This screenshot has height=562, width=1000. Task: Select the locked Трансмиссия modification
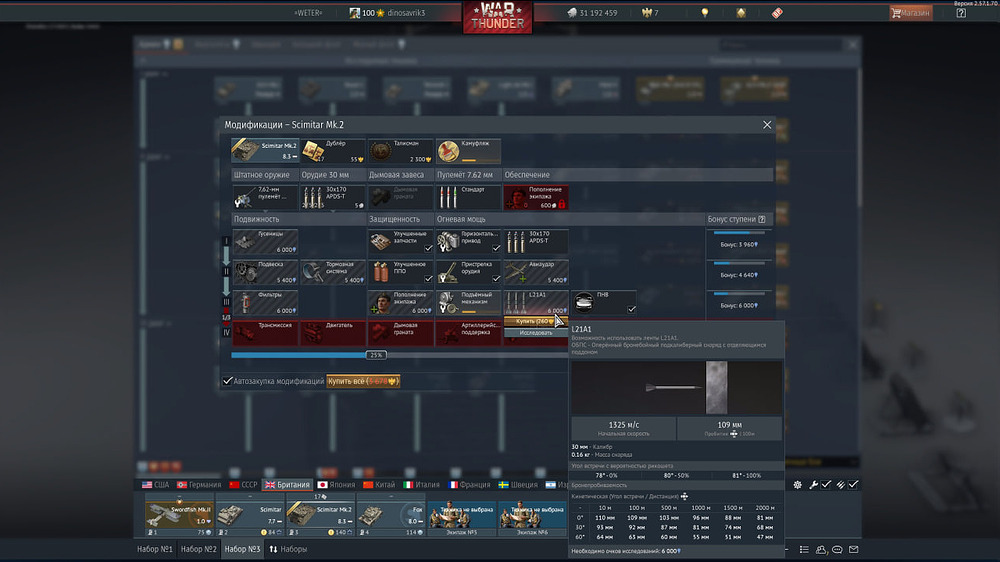[265, 334]
